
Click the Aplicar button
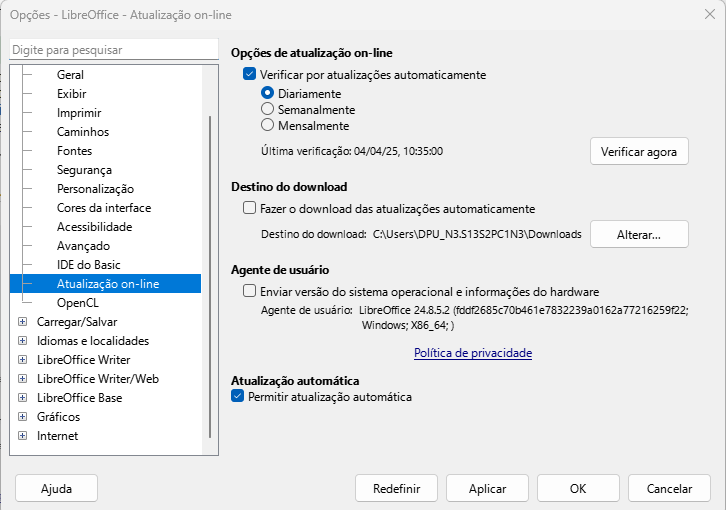487,489
